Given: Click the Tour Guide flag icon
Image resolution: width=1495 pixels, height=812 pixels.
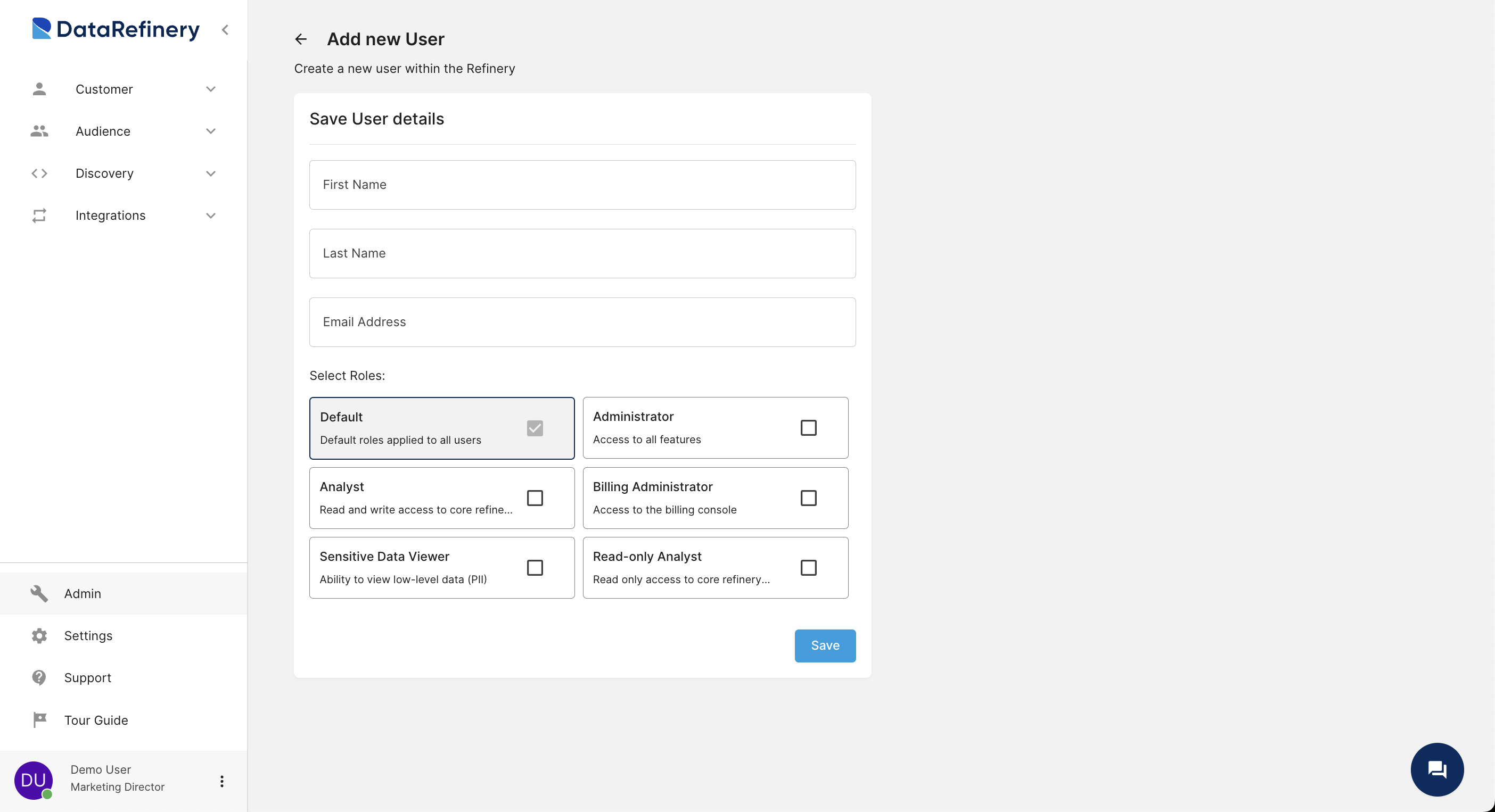Looking at the screenshot, I should pyautogui.click(x=39, y=720).
